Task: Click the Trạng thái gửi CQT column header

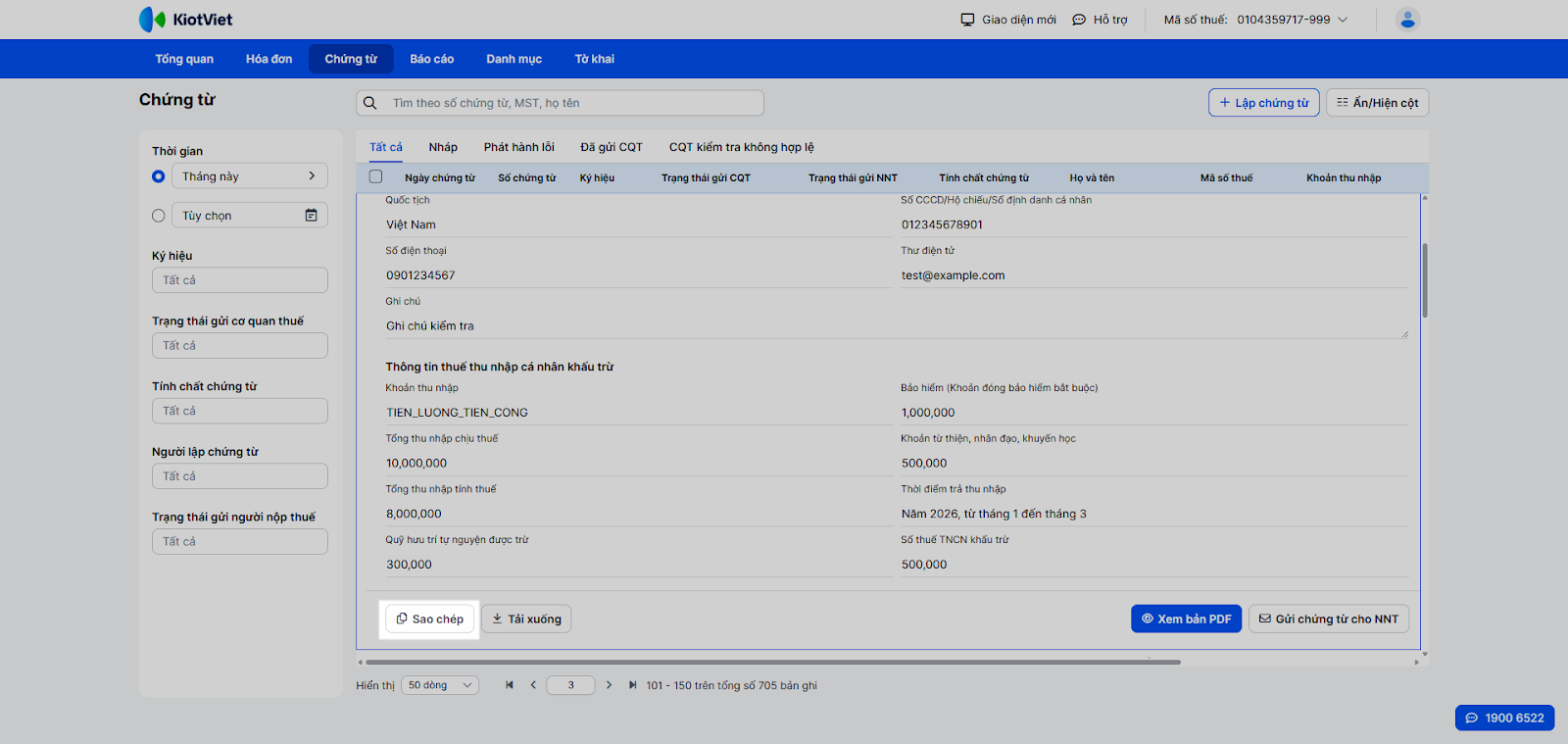Action: pos(706,178)
